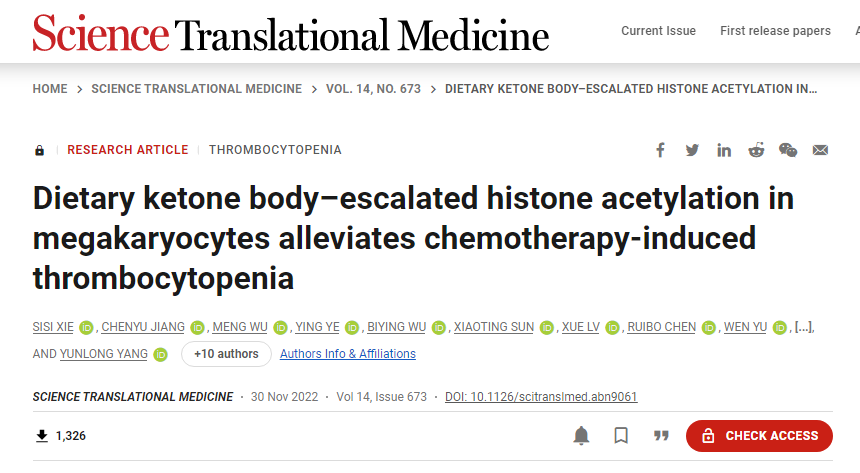Screen dimensions: 860x473
Task: Share article on Twitter
Action: coord(692,150)
